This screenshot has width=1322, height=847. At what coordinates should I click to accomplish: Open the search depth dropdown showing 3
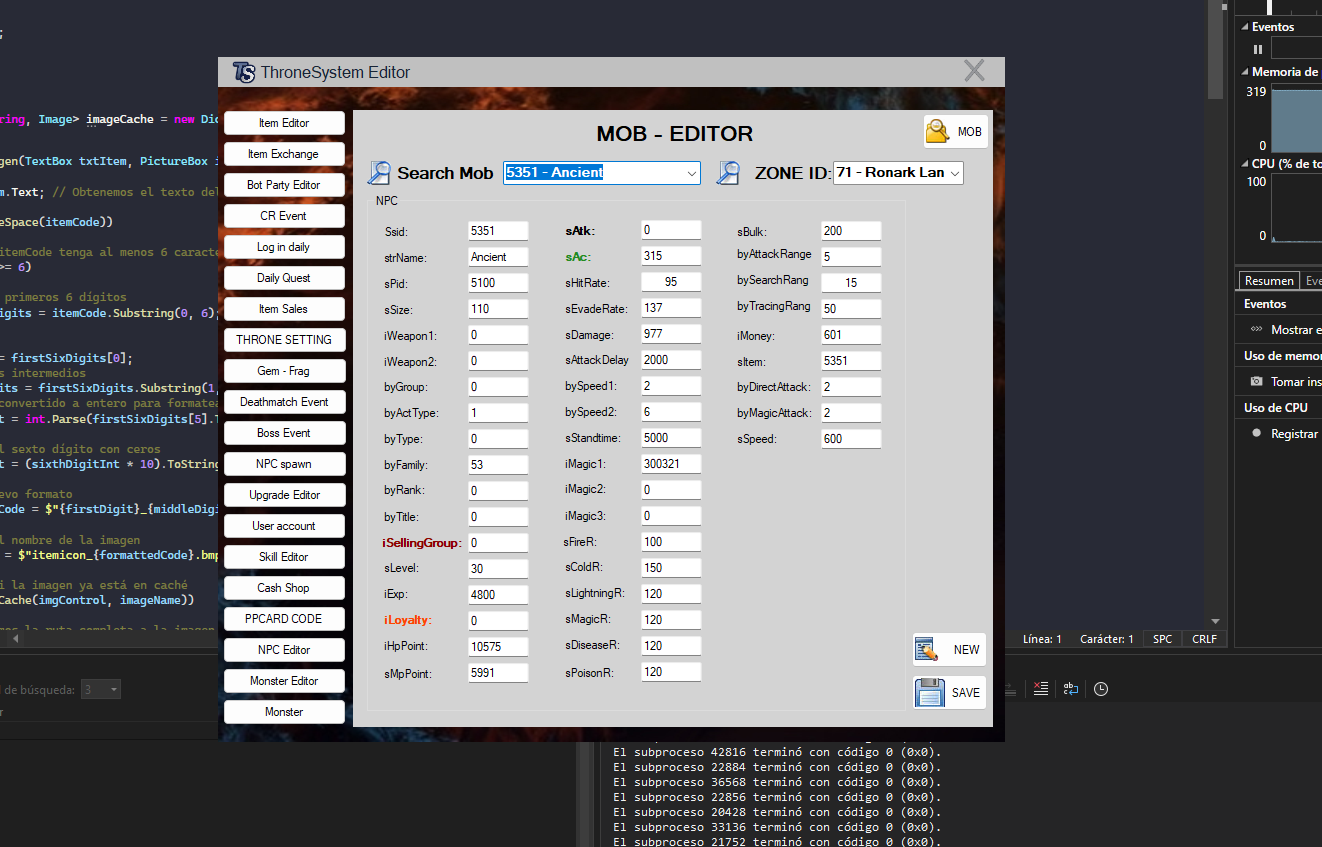pos(101,689)
